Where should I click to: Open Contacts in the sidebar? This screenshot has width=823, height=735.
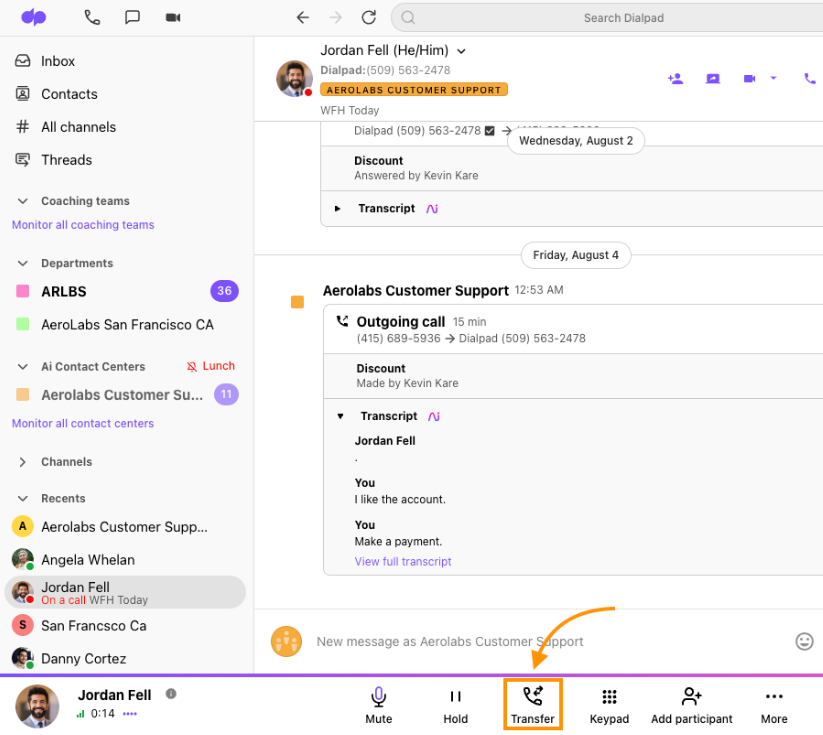point(56,94)
